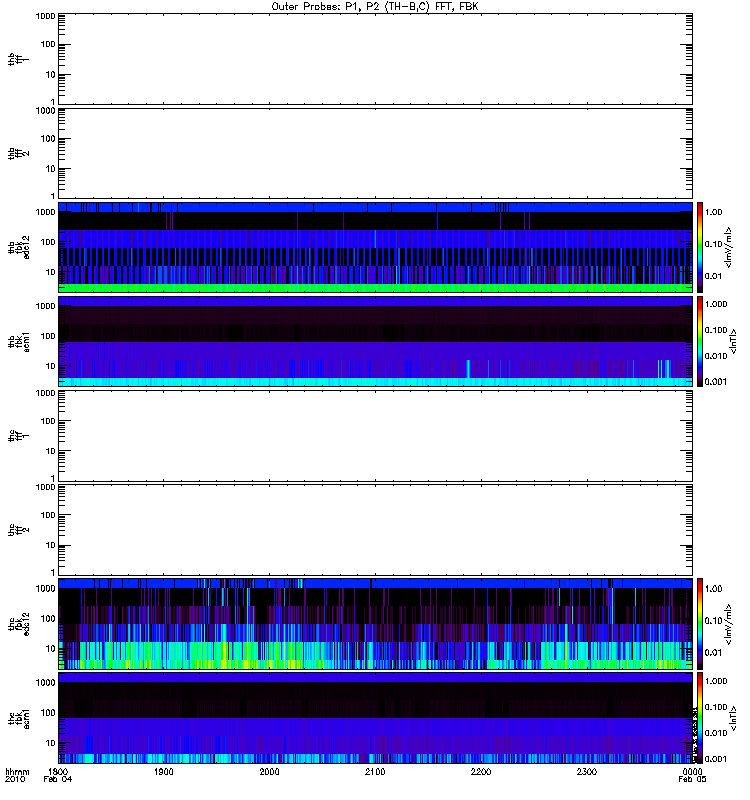Click the "thc fbk edc12" y-axis label

click(19, 623)
